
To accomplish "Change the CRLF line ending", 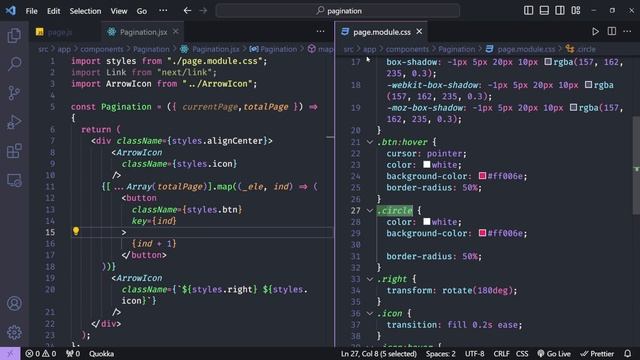I will click(501, 353).
